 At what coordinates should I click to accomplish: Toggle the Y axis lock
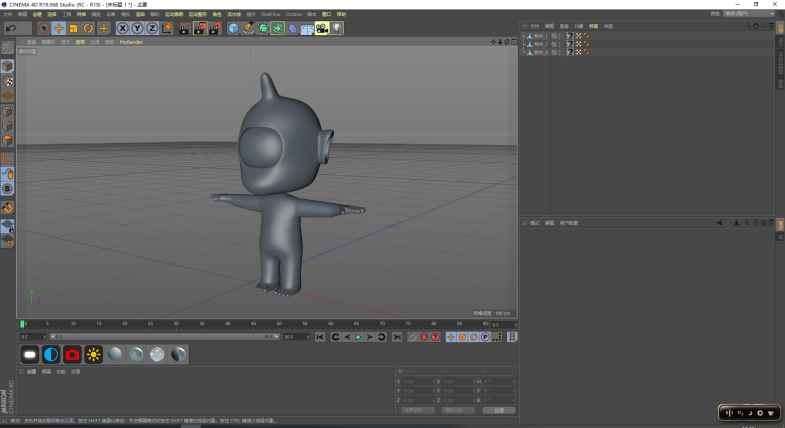[x=137, y=28]
